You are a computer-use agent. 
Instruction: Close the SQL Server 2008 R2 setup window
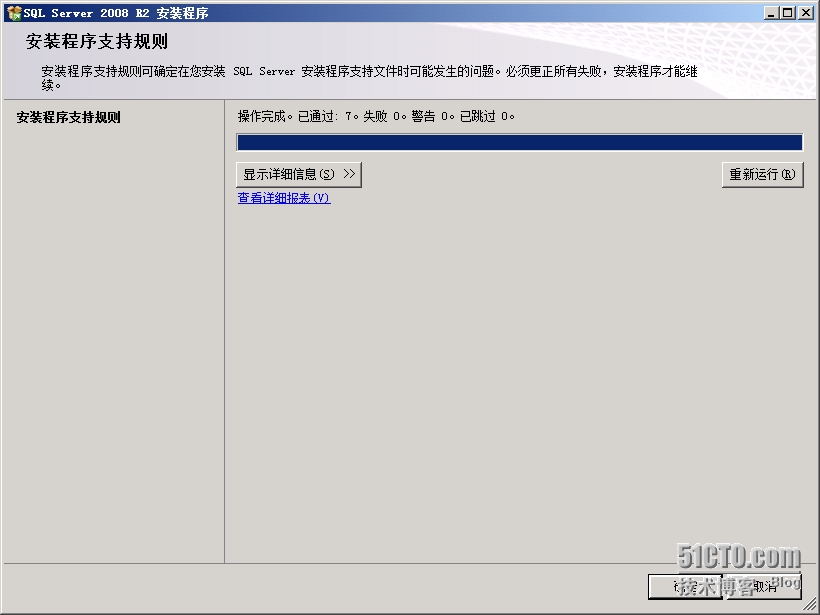(x=806, y=13)
